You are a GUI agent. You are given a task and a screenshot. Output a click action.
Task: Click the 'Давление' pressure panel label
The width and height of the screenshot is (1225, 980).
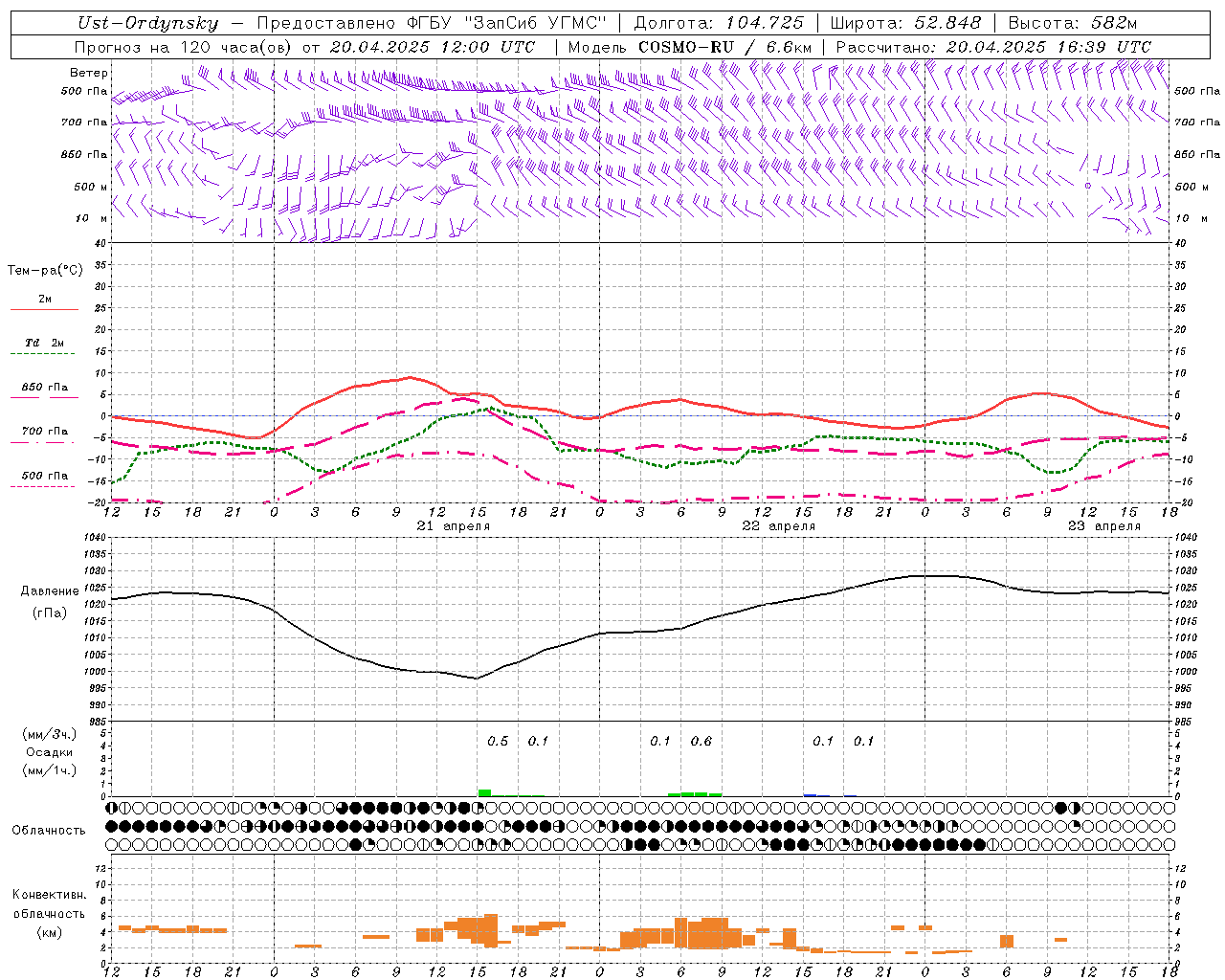pyautogui.click(x=50, y=591)
